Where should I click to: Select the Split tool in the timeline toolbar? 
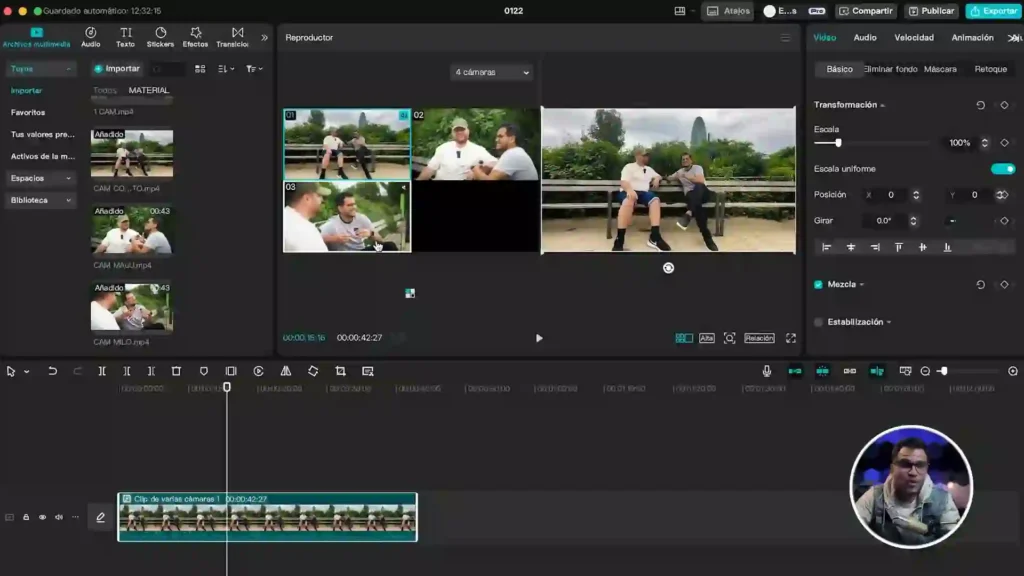(x=104, y=371)
